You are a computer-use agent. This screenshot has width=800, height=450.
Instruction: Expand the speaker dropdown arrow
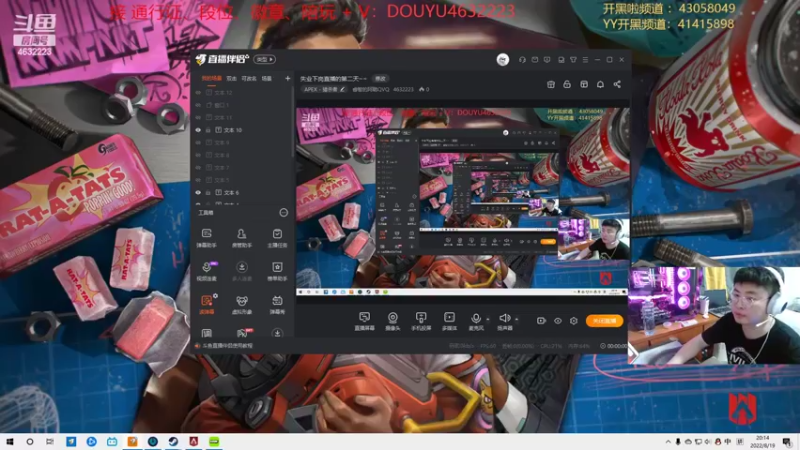[516, 319]
